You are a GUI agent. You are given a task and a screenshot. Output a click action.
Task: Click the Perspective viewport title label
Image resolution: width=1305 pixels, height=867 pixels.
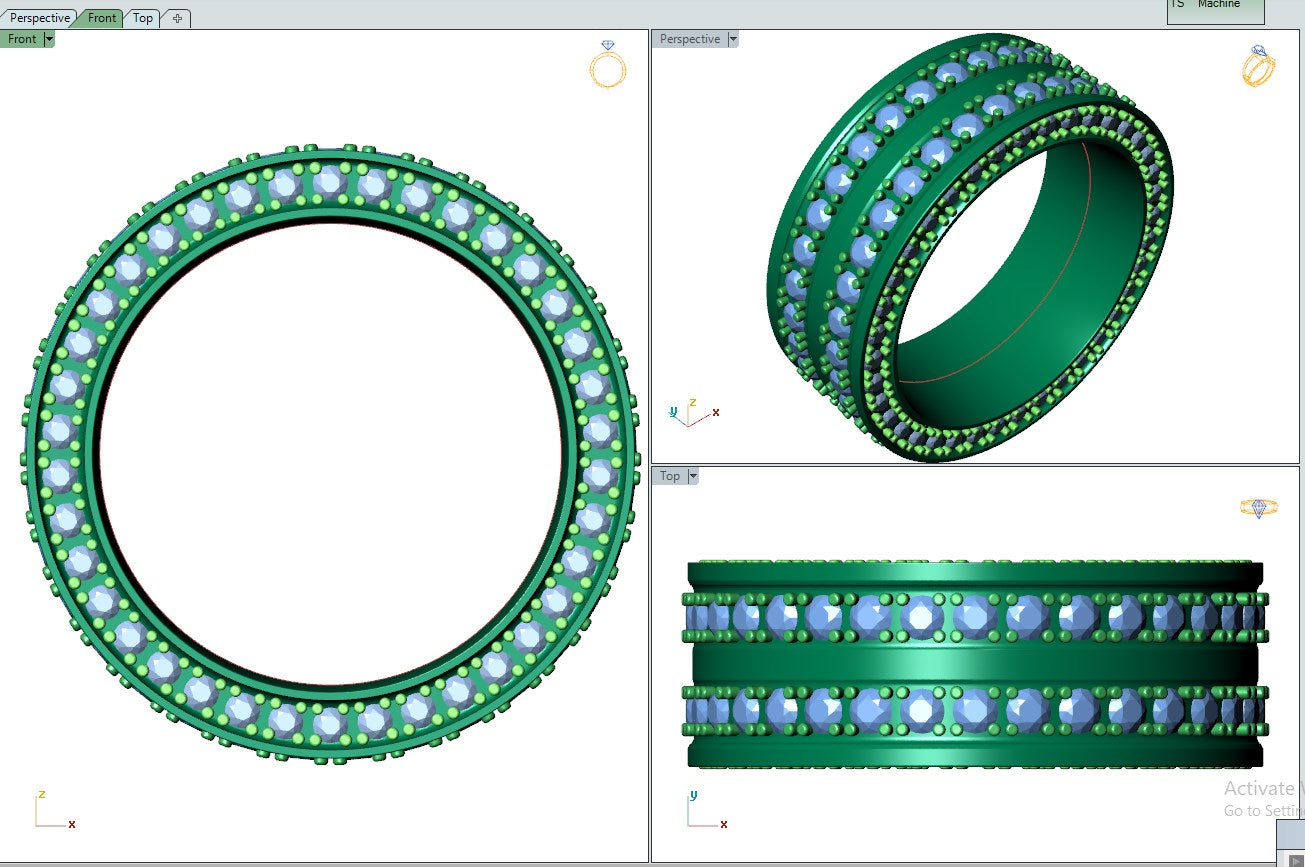click(x=689, y=39)
